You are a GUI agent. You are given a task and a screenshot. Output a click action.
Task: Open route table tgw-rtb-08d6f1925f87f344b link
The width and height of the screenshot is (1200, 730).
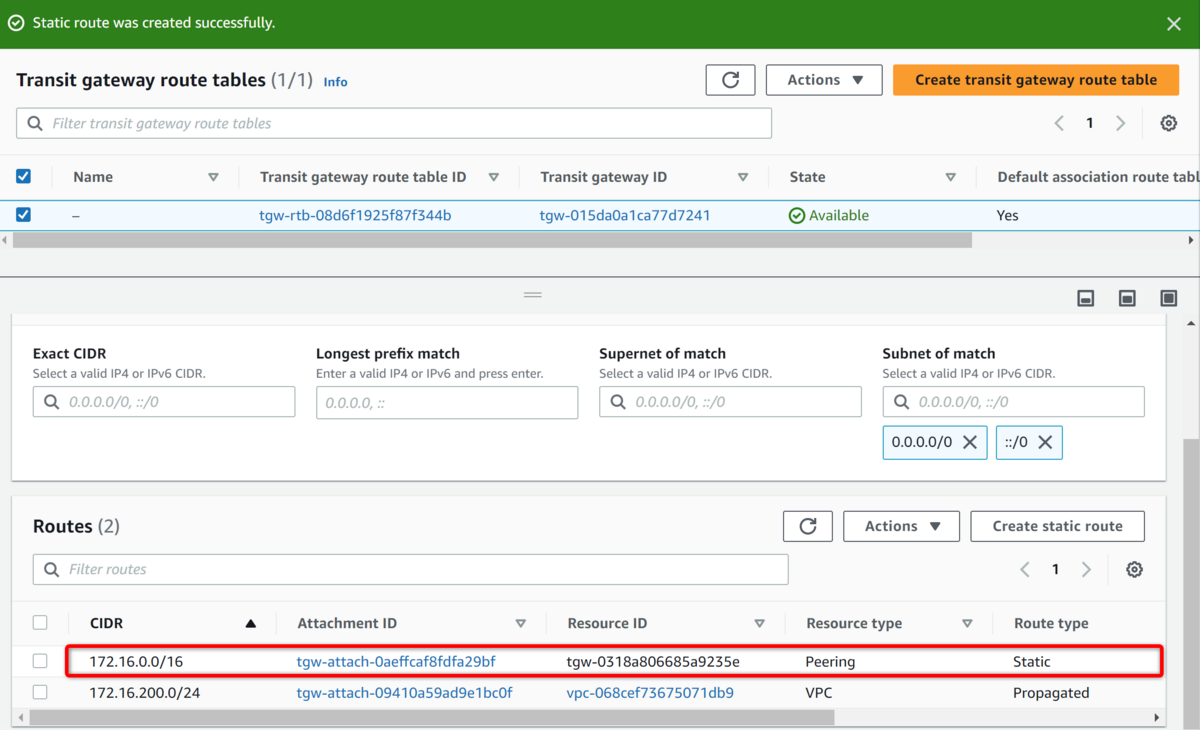click(355, 215)
